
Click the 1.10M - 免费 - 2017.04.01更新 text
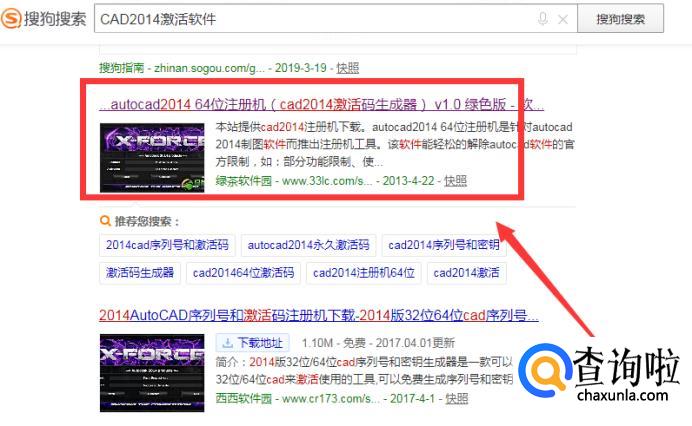[x=378, y=343]
